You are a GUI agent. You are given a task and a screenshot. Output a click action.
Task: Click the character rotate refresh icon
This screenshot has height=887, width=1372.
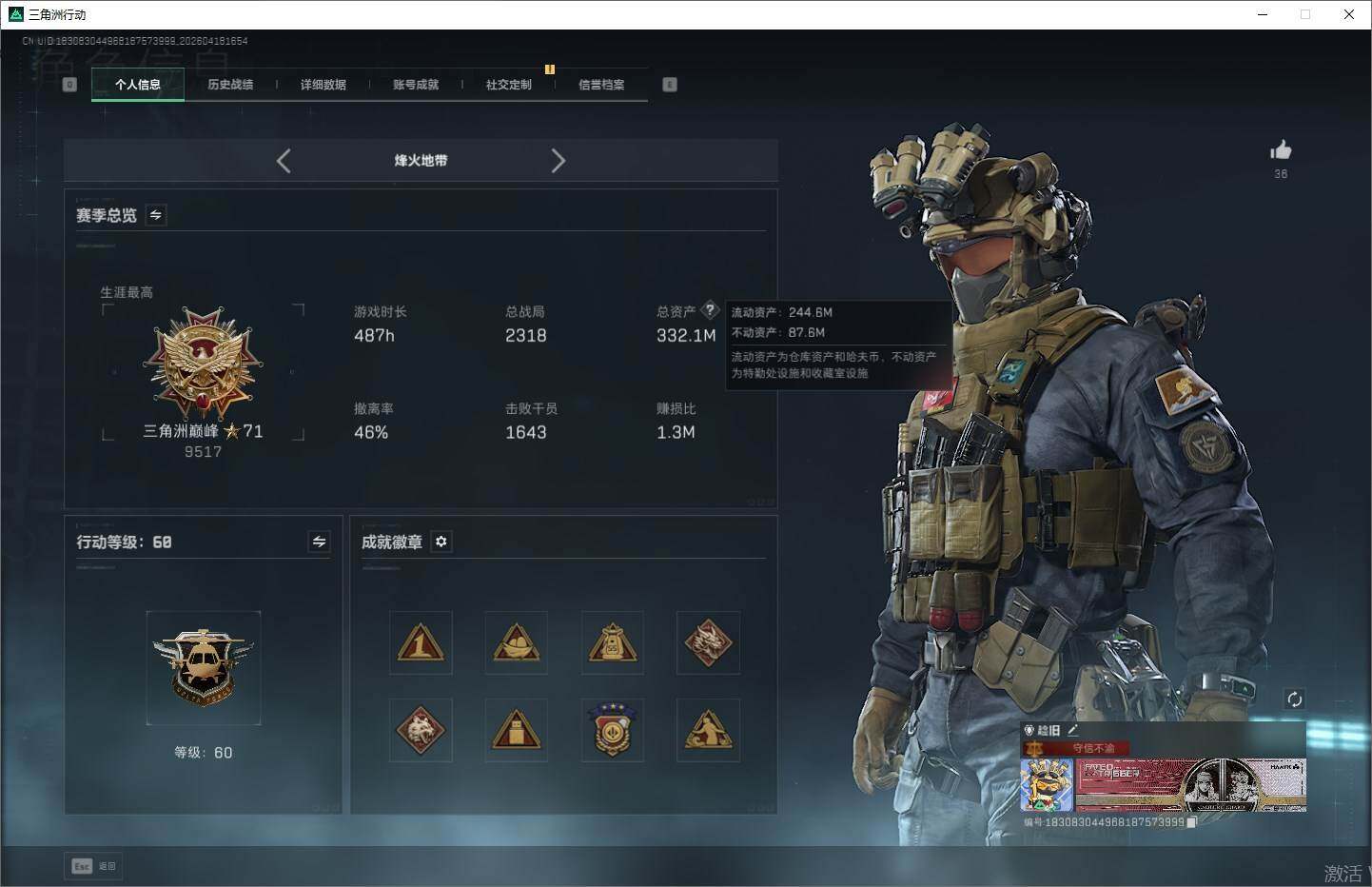point(1294,700)
